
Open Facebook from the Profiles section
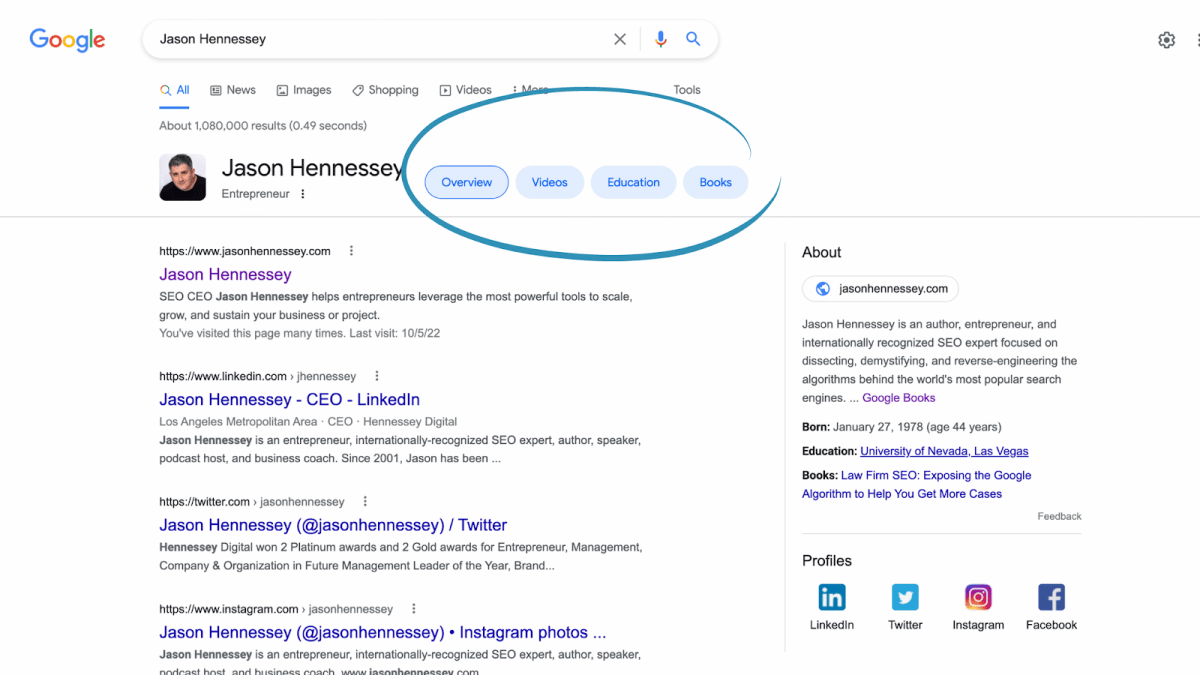[x=1051, y=597]
